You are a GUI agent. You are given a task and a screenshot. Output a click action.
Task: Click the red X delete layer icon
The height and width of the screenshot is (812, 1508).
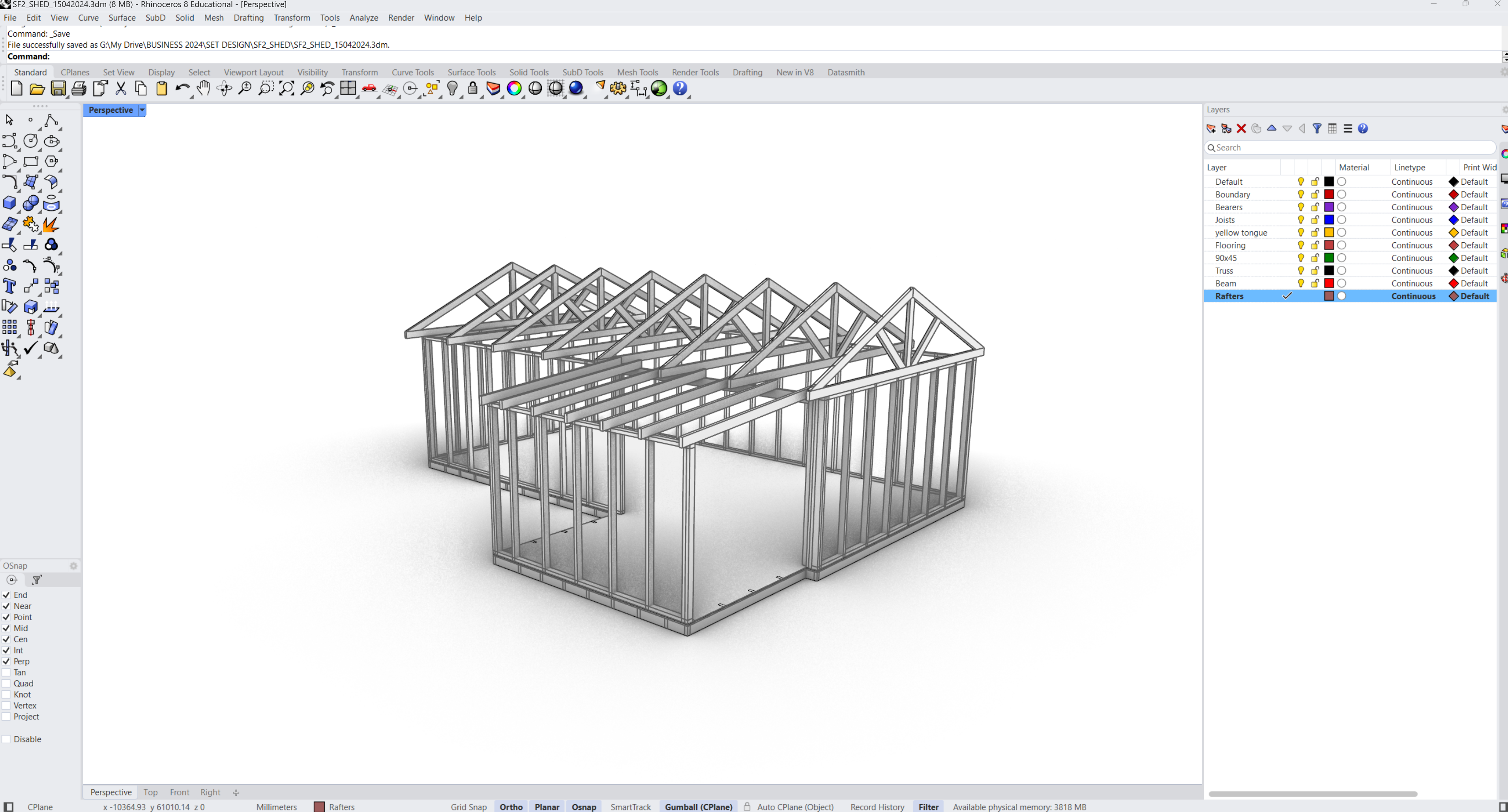1241,129
